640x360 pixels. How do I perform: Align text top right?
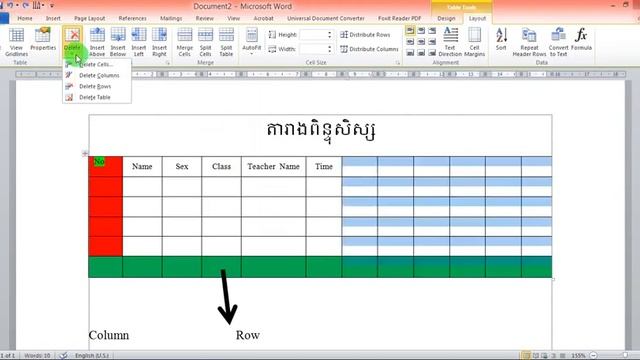coord(432,31)
